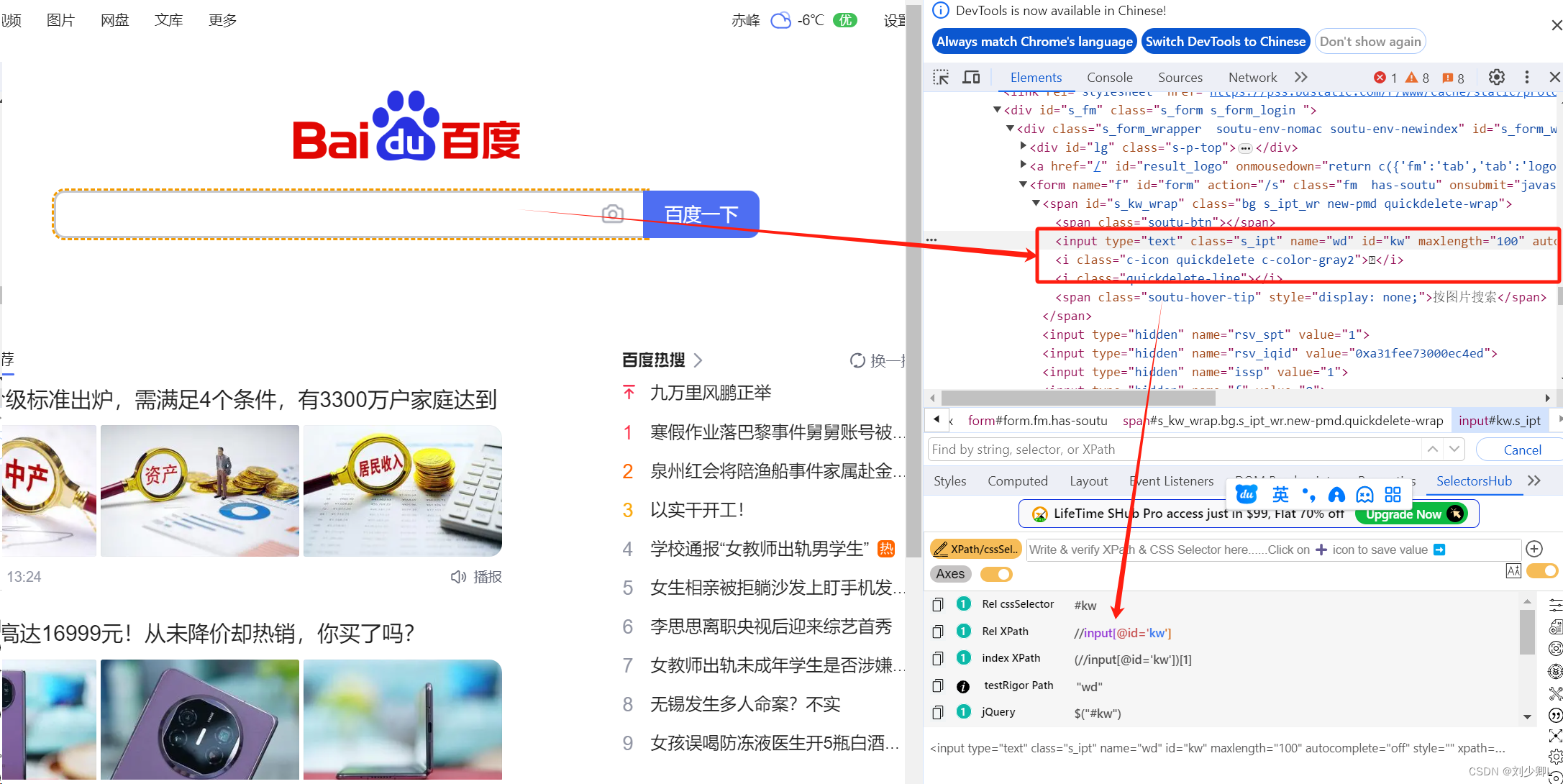The width and height of the screenshot is (1563, 784).
Task: Click the weather cloud icon in Baidu header
Action: click(780, 20)
